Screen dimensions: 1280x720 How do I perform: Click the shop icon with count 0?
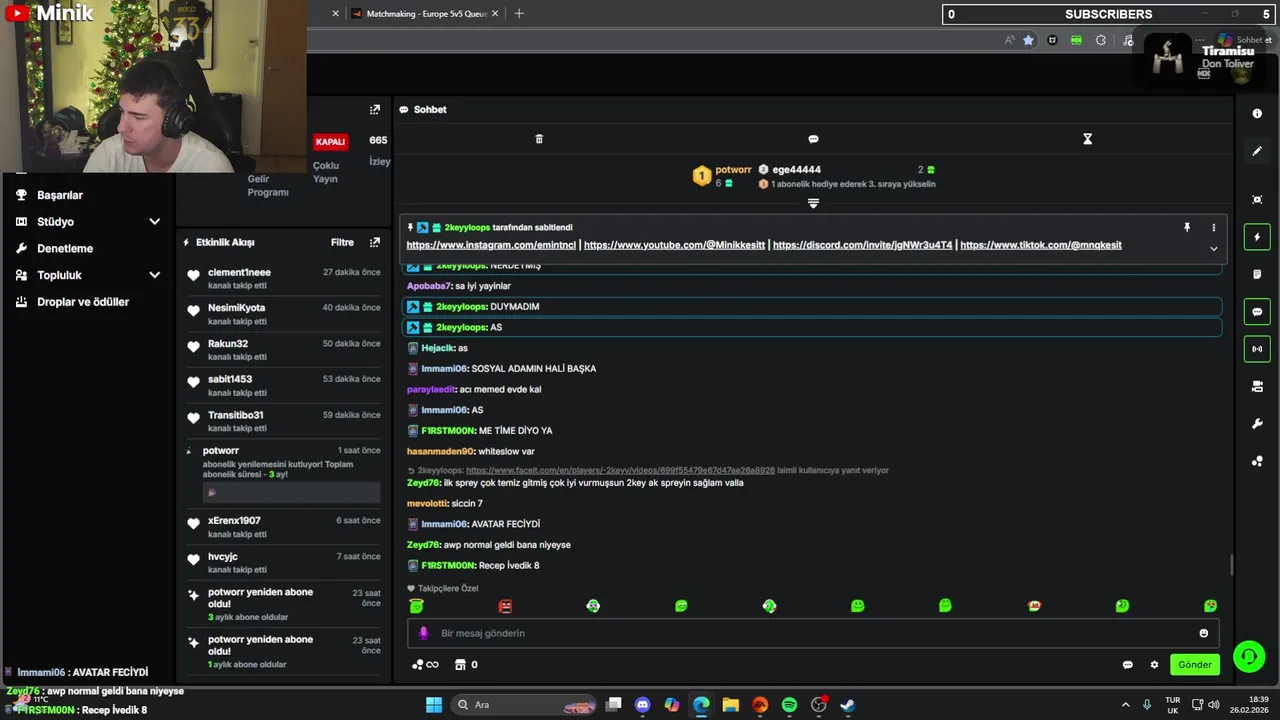[x=466, y=665]
